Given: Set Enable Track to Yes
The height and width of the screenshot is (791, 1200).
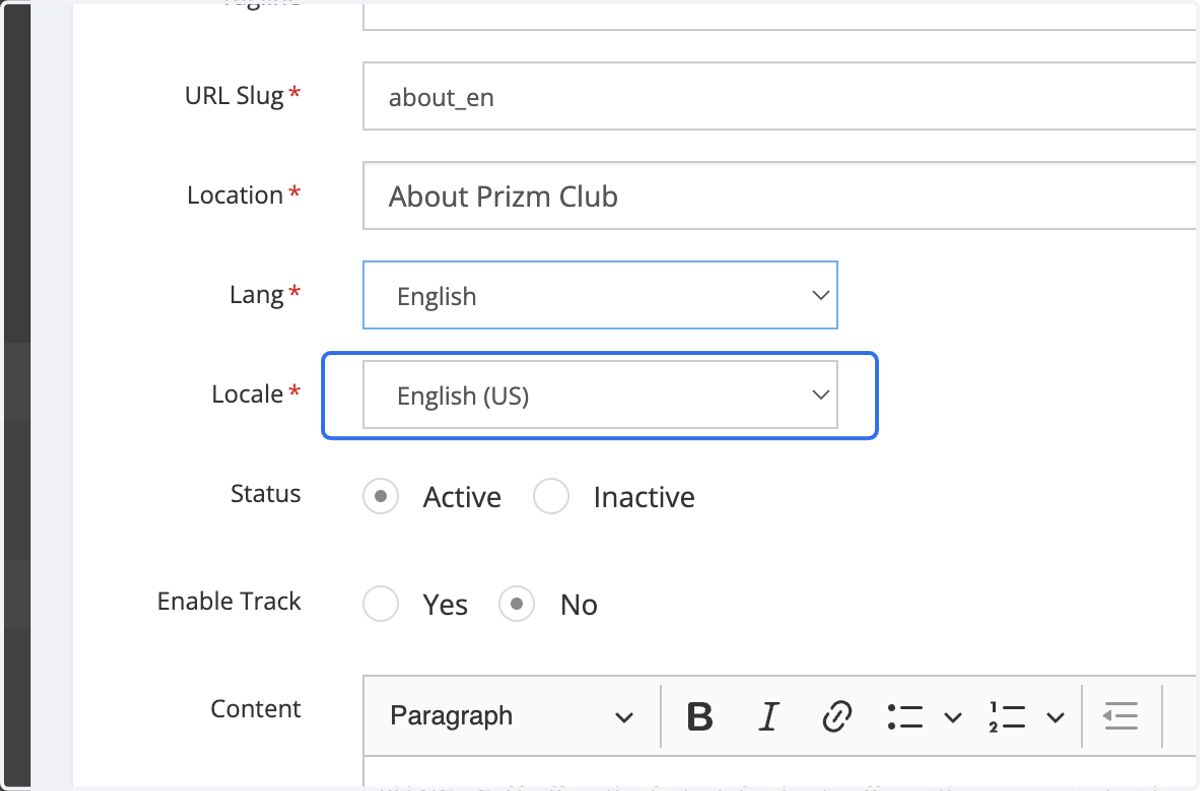Looking at the screenshot, I should tap(381, 604).
